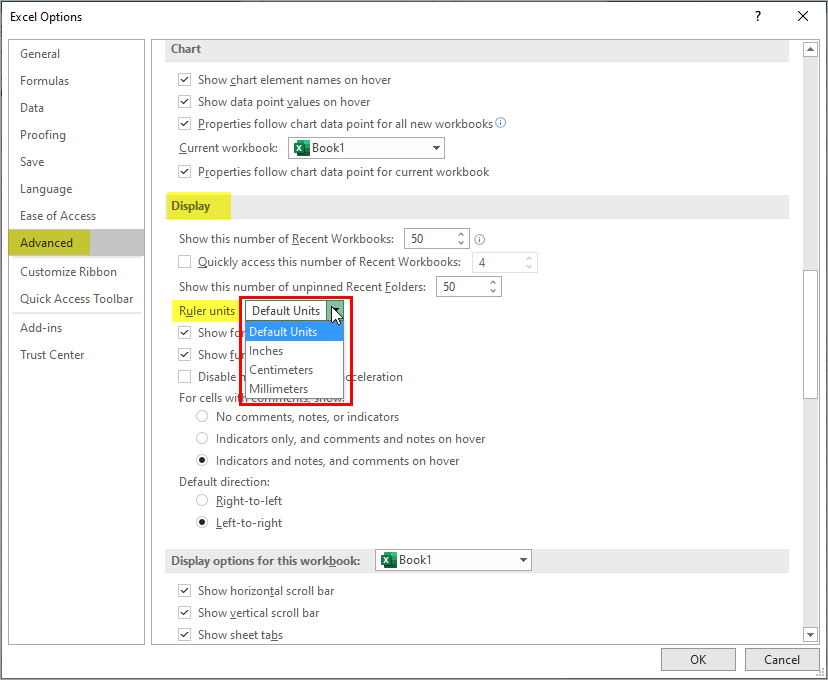Click OK to apply Excel options
Screen dimensions: 828x680
coord(698,659)
